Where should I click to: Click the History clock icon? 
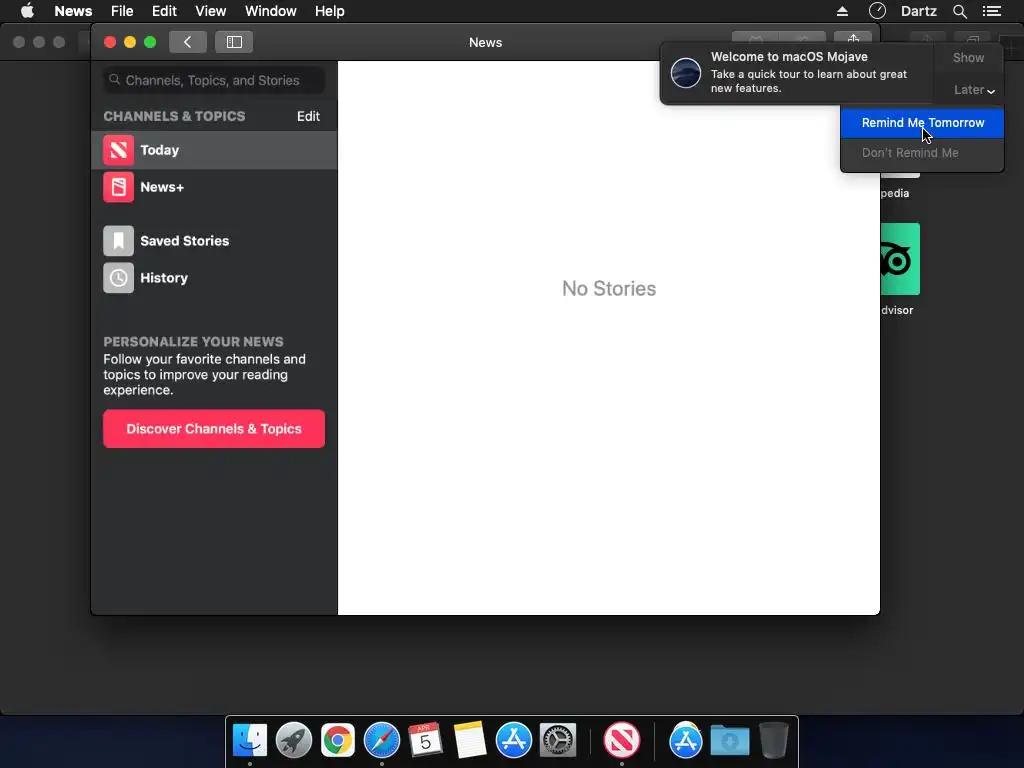coord(118,278)
